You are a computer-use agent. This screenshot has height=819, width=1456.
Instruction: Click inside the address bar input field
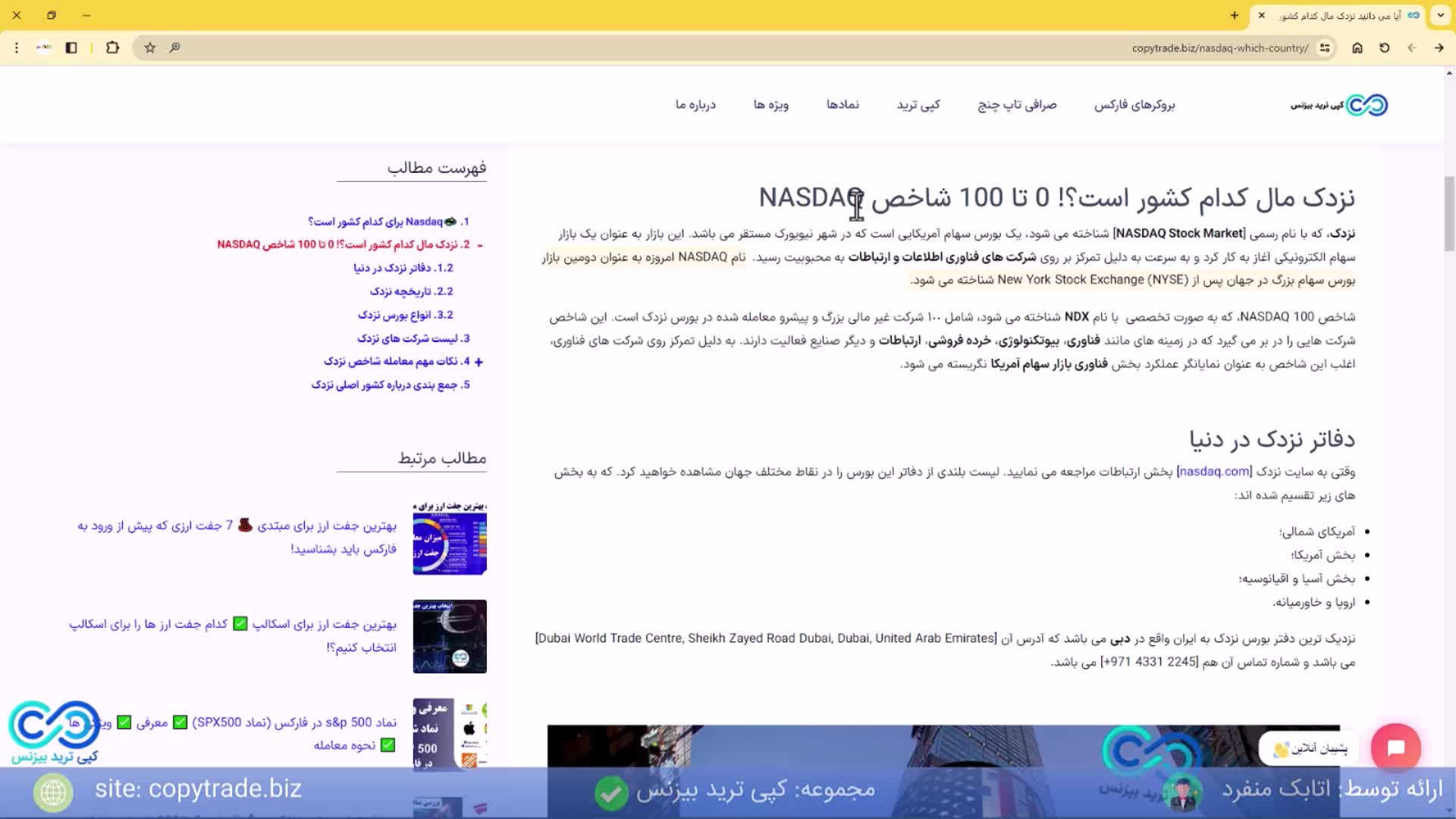[1213, 48]
